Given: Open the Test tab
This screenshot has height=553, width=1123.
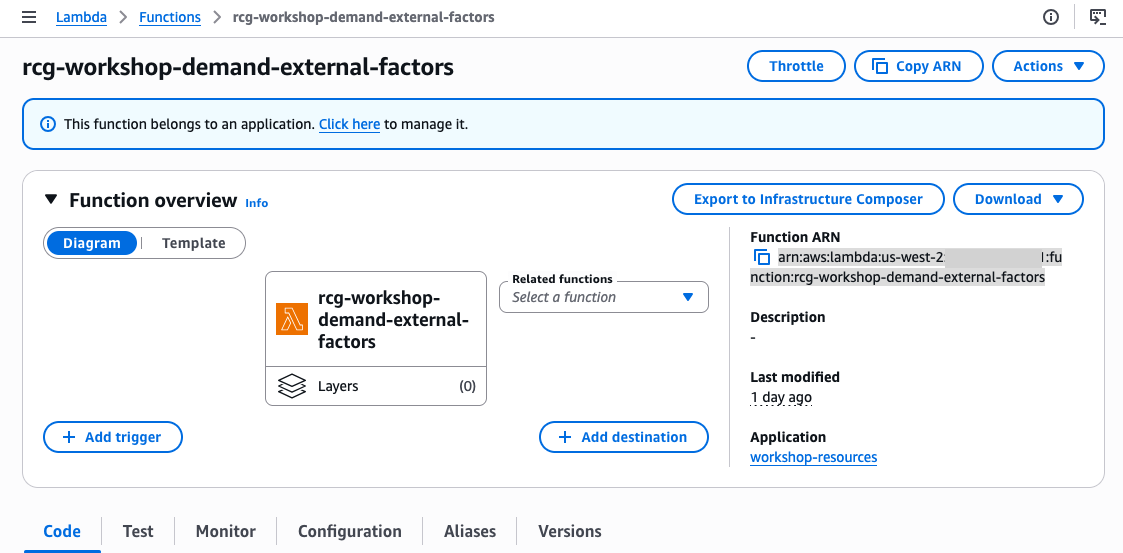Looking at the screenshot, I should pyautogui.click(x=138, y=532).
